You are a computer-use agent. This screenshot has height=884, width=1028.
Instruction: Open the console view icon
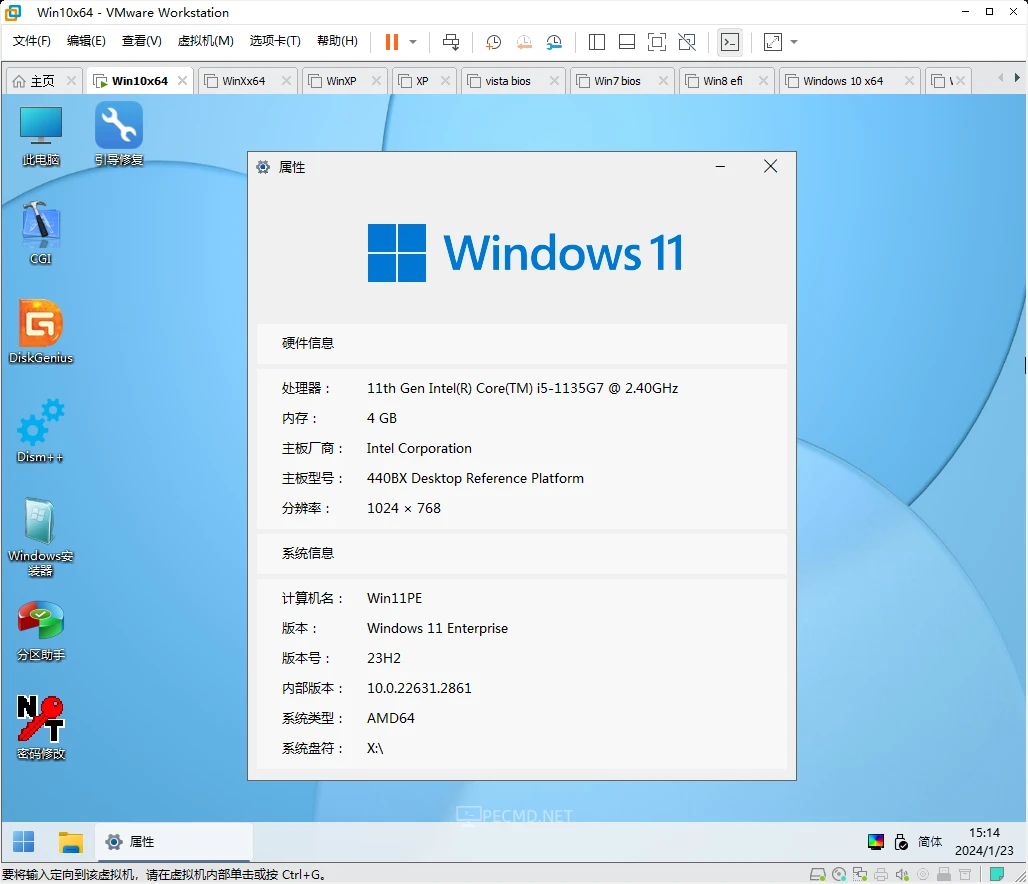[x=730, y=42]
